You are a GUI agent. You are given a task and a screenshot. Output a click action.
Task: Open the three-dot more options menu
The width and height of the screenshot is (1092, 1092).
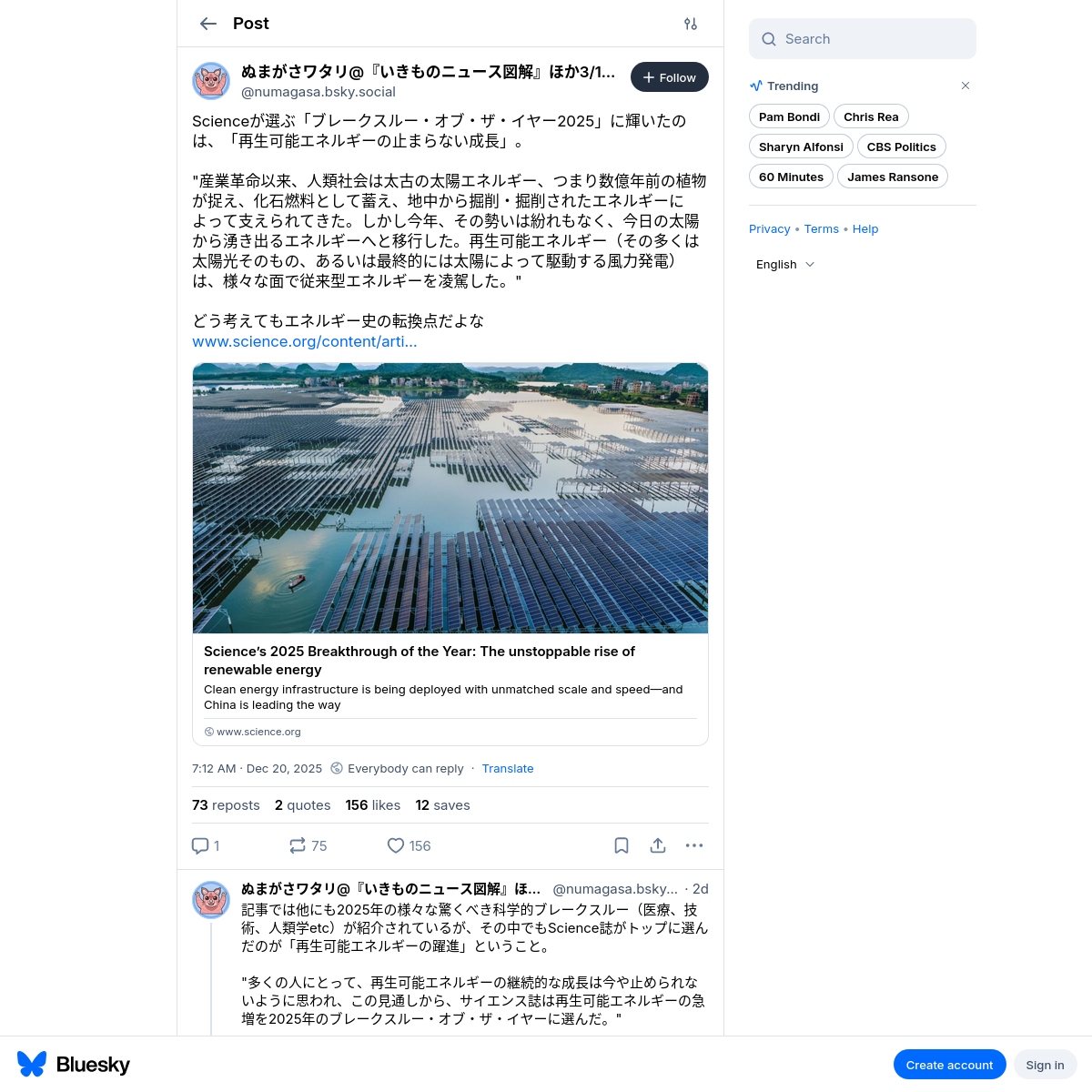(694, 845)
